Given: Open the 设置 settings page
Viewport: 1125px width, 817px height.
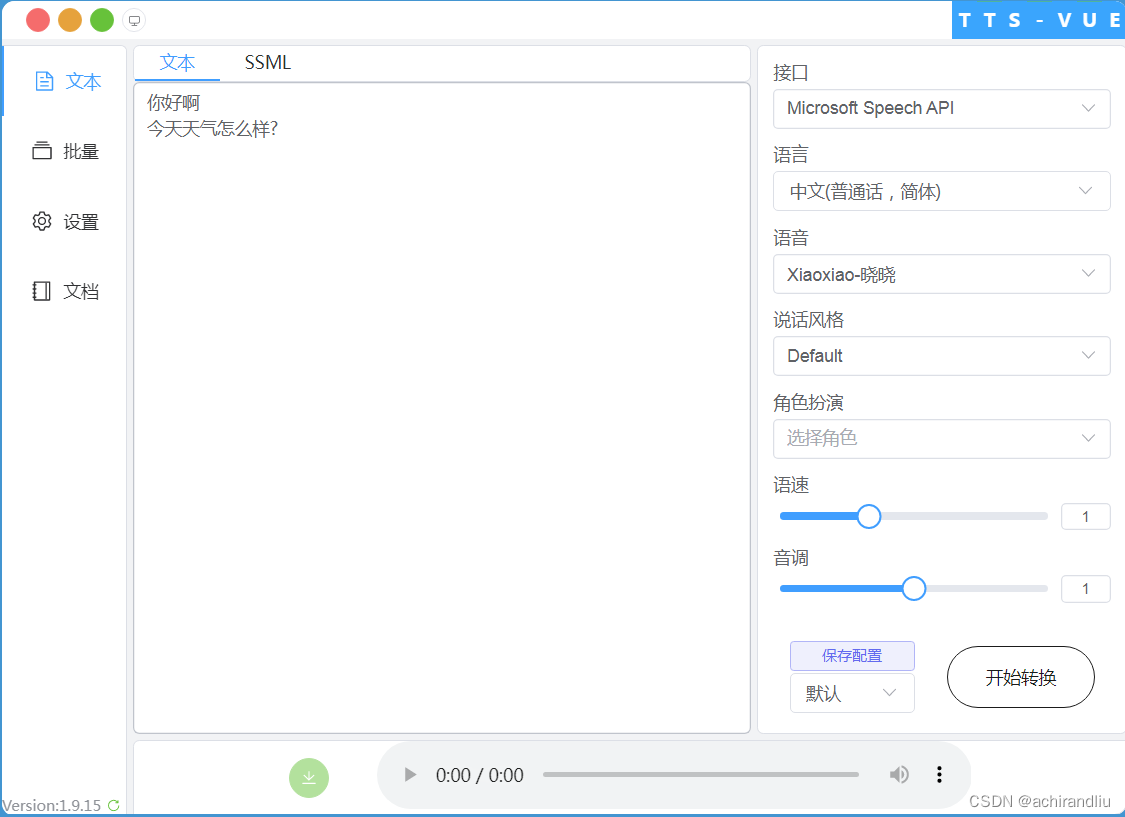Looking at the screenshot, I should (x=65, y=222).
